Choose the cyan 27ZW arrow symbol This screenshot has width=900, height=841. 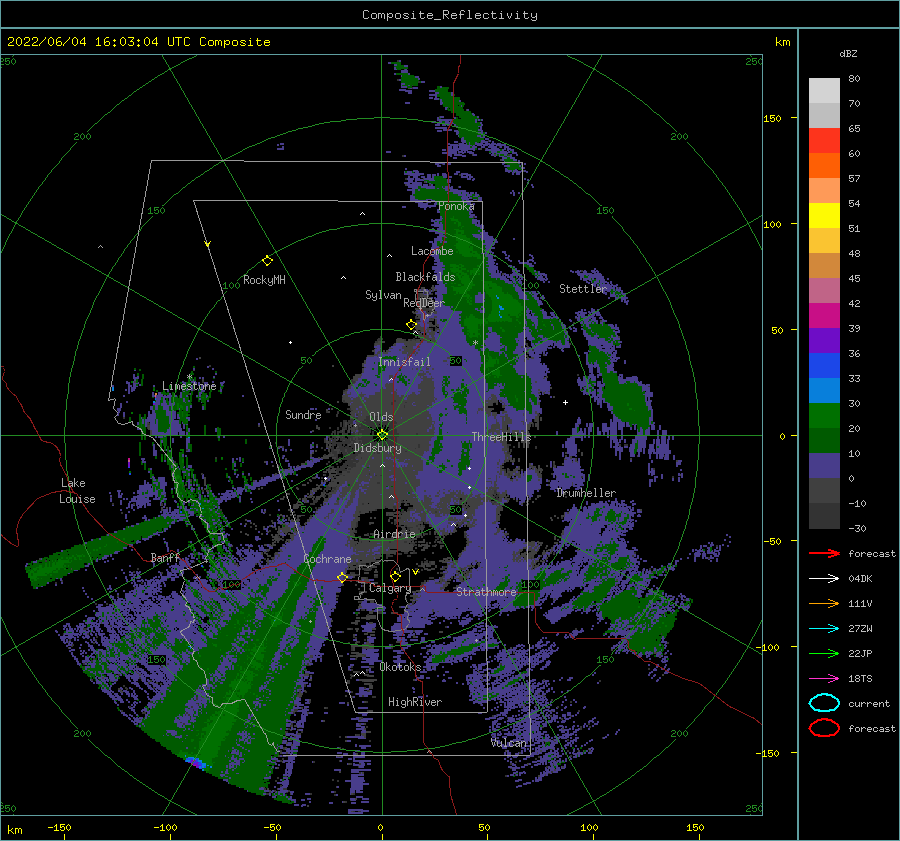click(824, 629)
